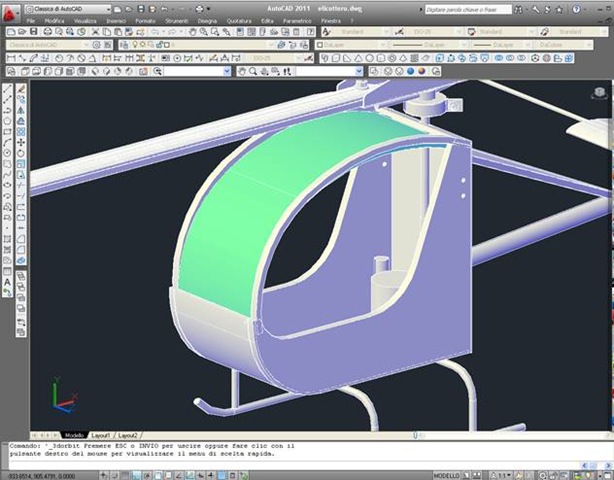This screenshot has height=480, width=614.
Task: Expand the DaLayer color dropdown
Action: pos(347,45)
